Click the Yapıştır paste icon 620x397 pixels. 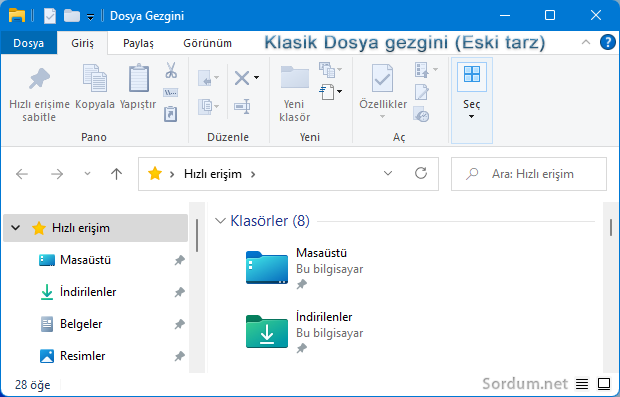pos(139,78)
